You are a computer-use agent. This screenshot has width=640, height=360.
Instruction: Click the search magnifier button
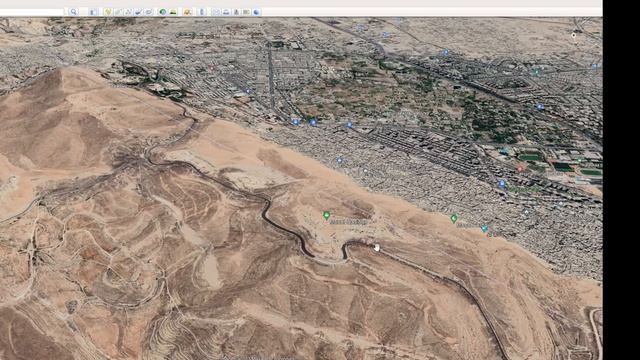(x=73, y=12)
